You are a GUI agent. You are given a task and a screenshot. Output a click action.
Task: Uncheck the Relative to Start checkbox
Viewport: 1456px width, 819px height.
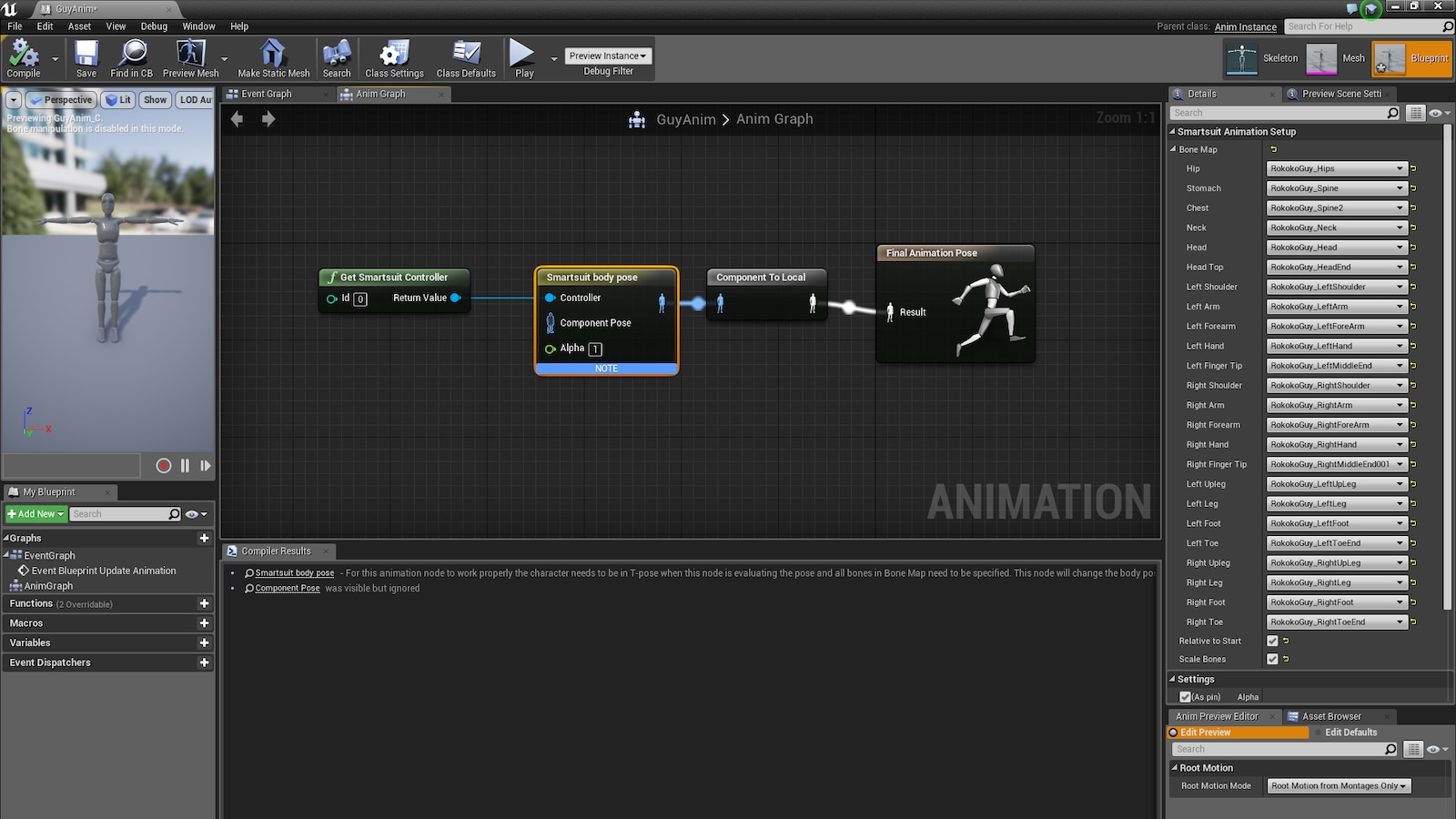pos(1271,641)
